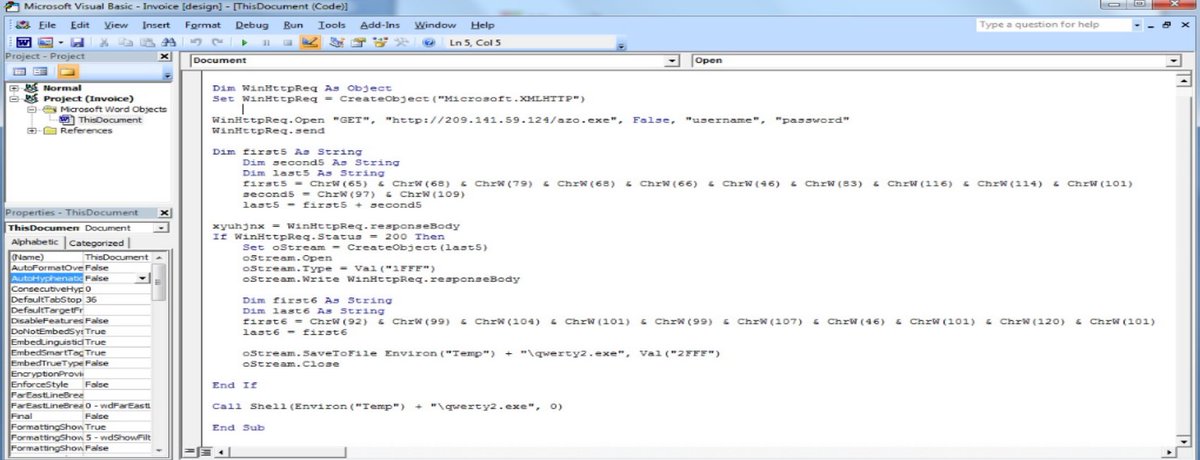Screen dimensions: 1200x460
Task: Close the Properties panel
Action: coord(165,214)
